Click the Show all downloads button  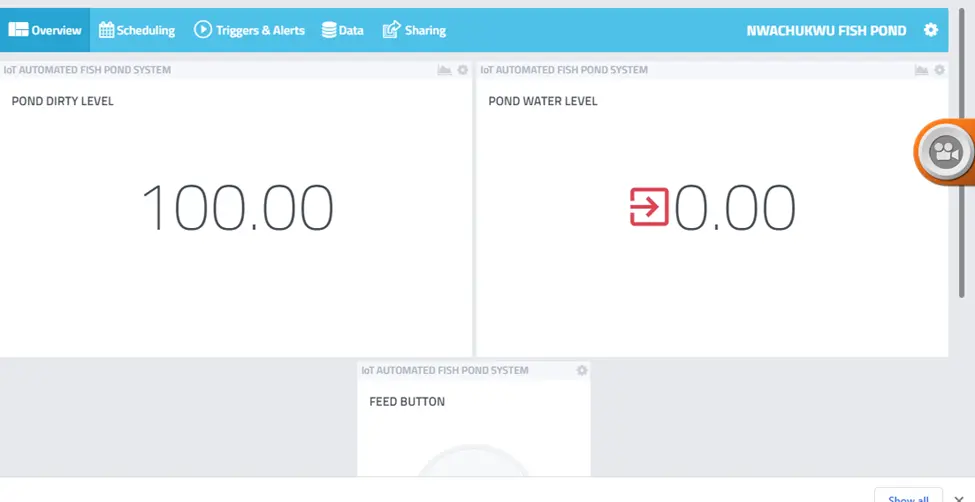(908, 495)
